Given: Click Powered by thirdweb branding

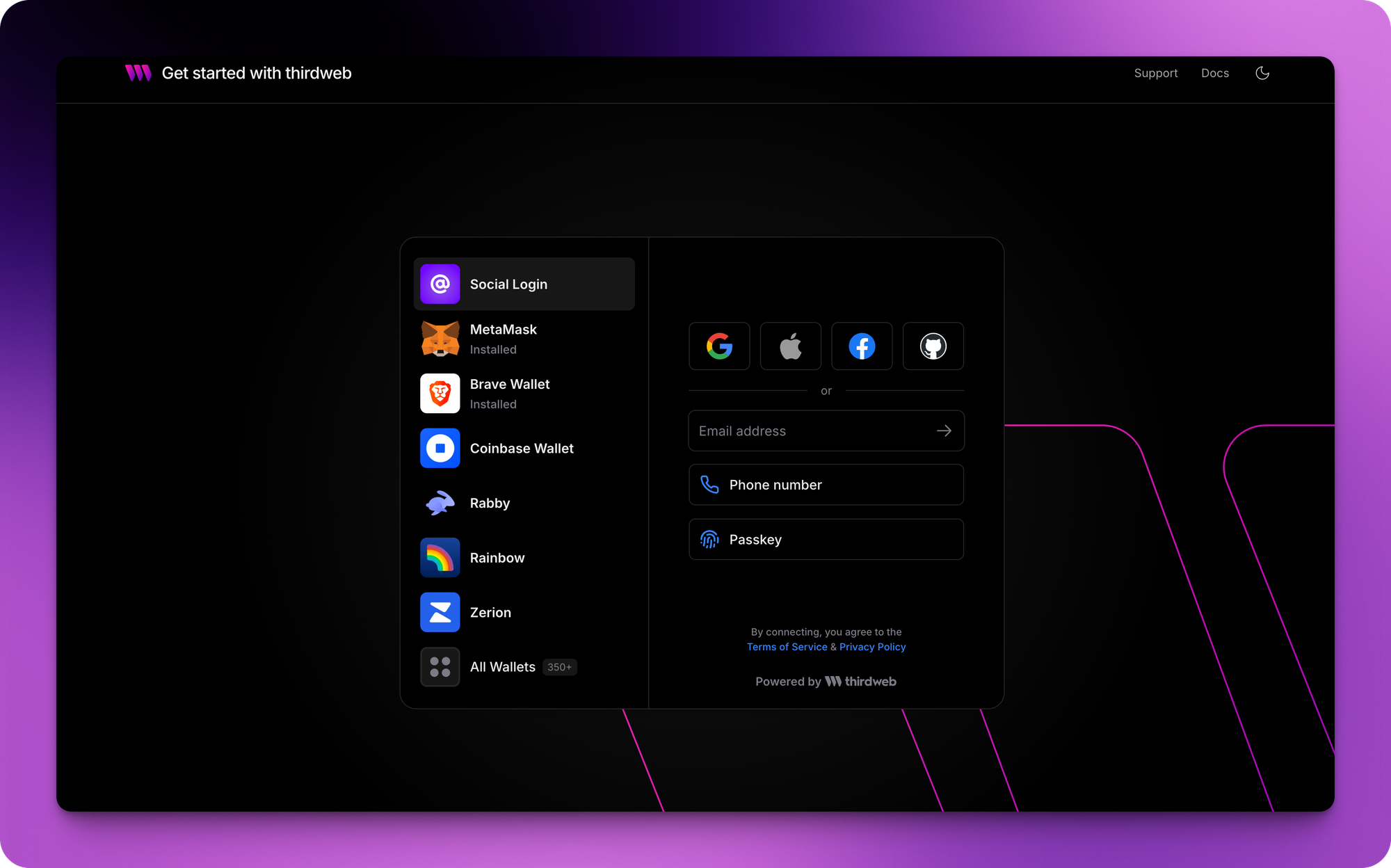Looking at the screenshot, I should tap(826, 682).
